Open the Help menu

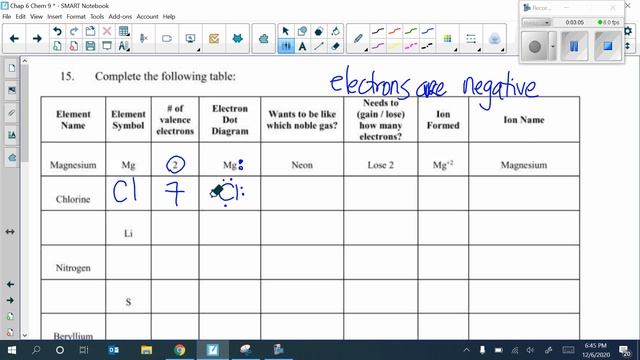point(169,17)
